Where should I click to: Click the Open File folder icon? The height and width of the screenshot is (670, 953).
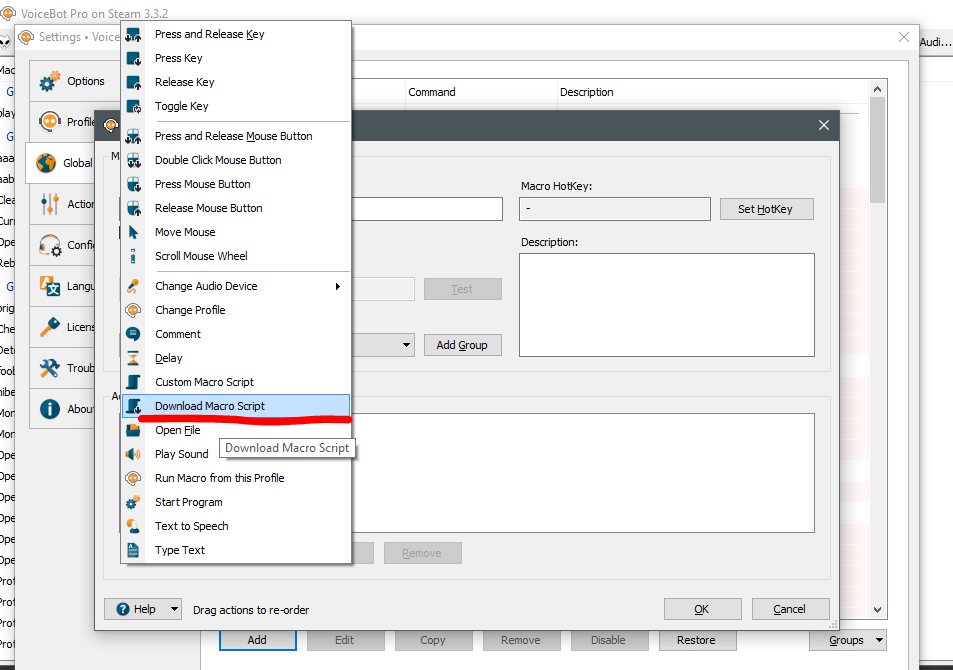[133, 430]
